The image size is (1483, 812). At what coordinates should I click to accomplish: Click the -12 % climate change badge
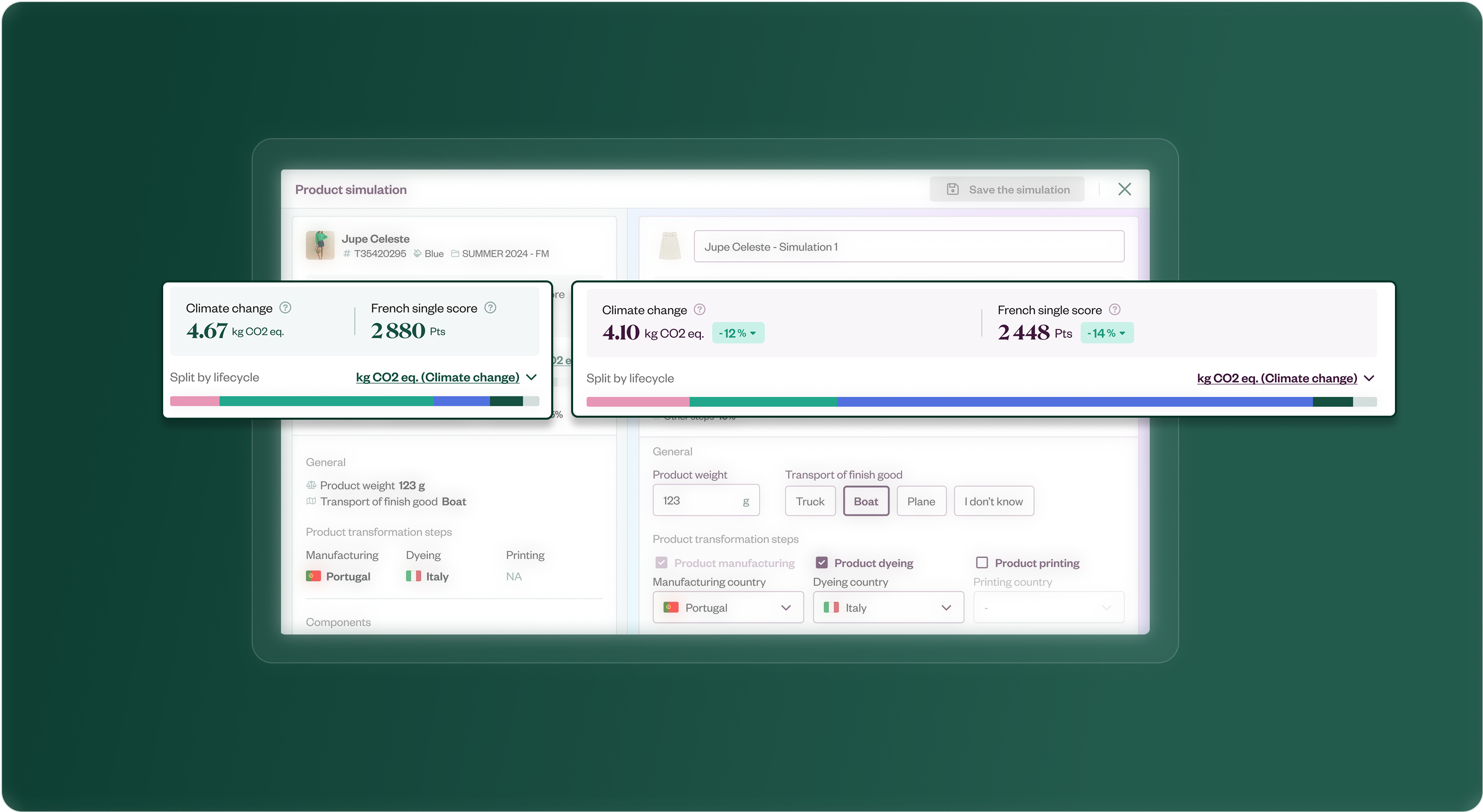click(738, 333)
